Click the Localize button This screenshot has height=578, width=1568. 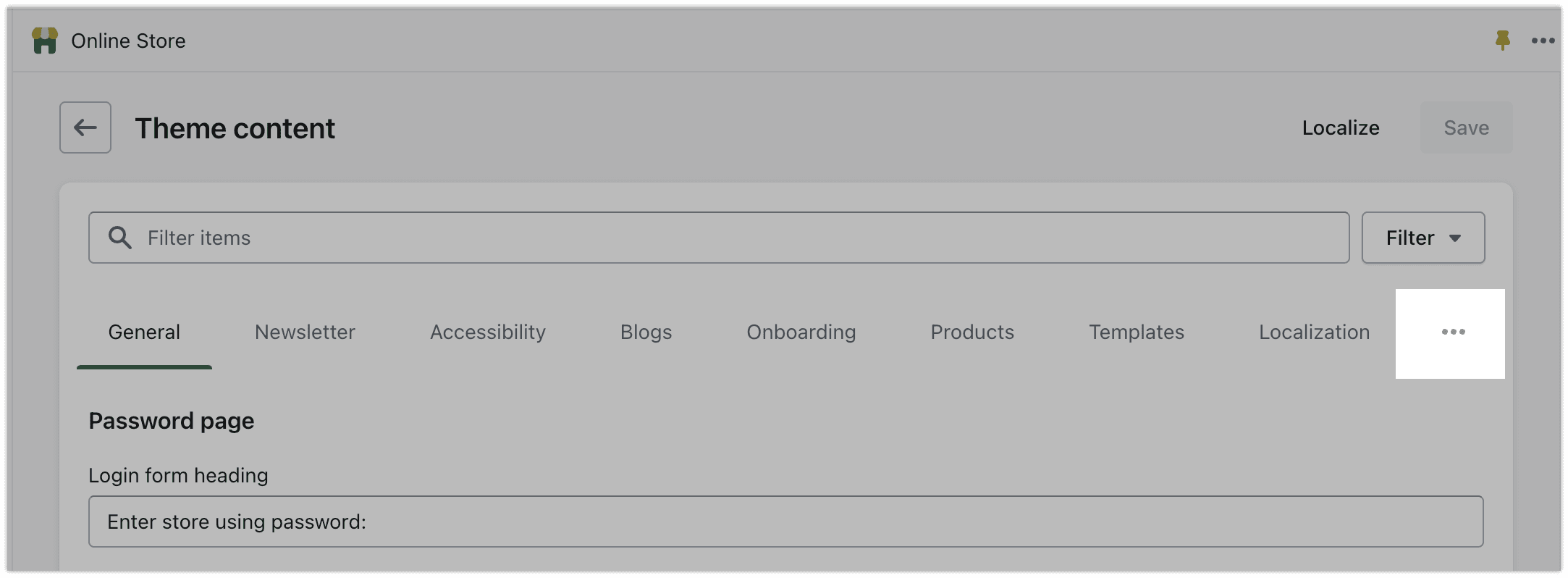point(1341,127)
